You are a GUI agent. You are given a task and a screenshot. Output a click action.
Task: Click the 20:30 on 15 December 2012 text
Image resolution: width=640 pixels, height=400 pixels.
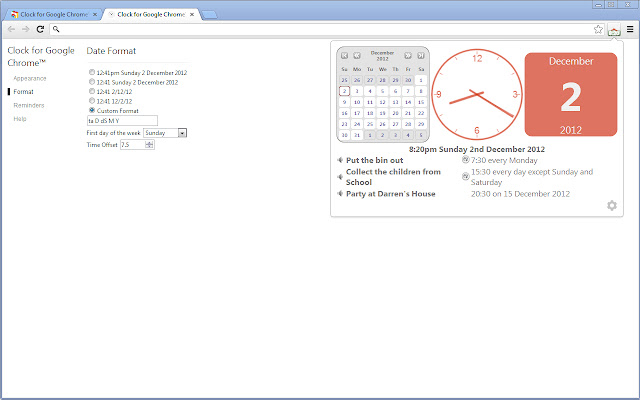point(520,193)
